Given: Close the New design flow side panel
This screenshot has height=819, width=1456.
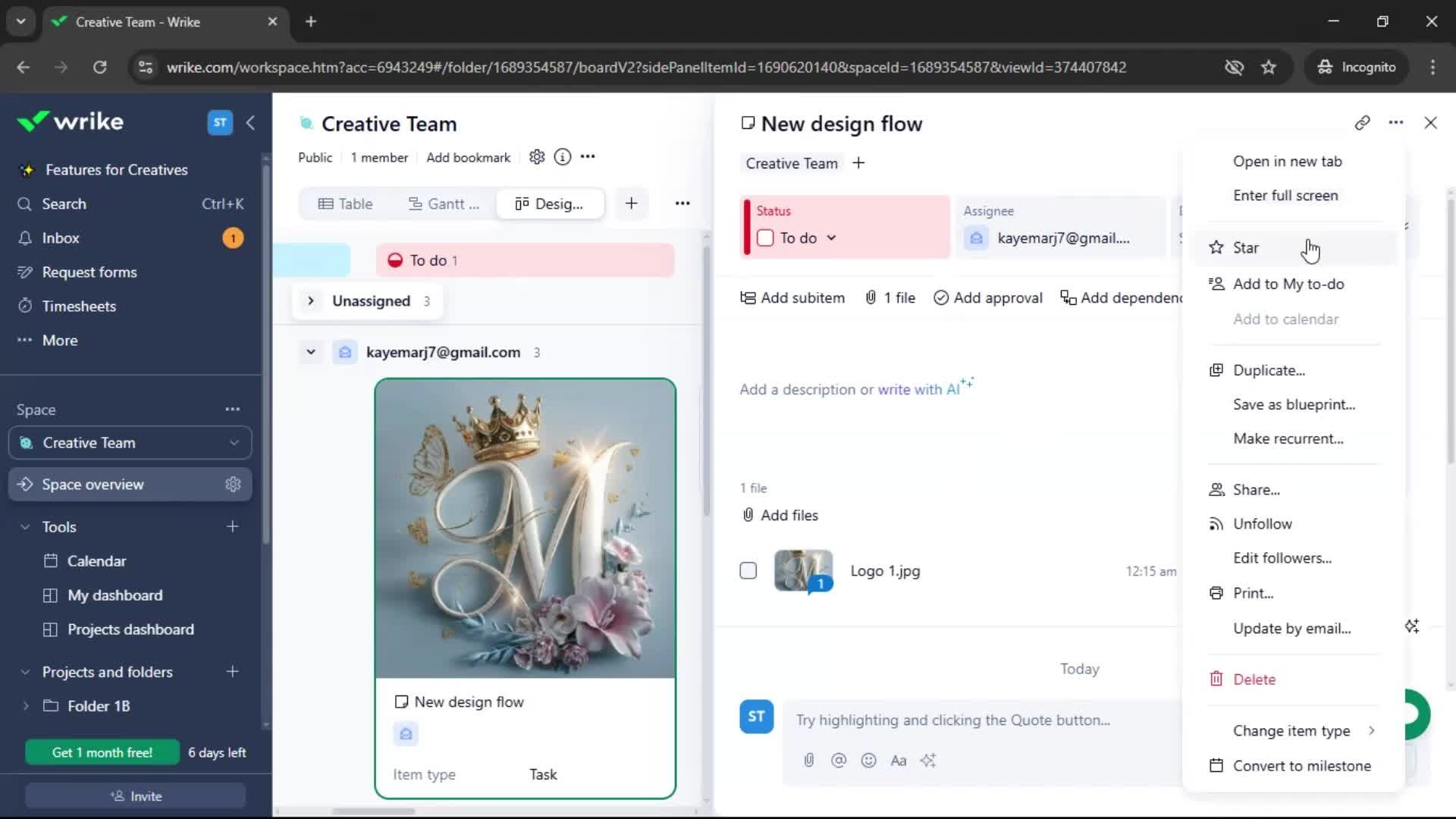Looking at the screenshot, I should point(1430,123).
